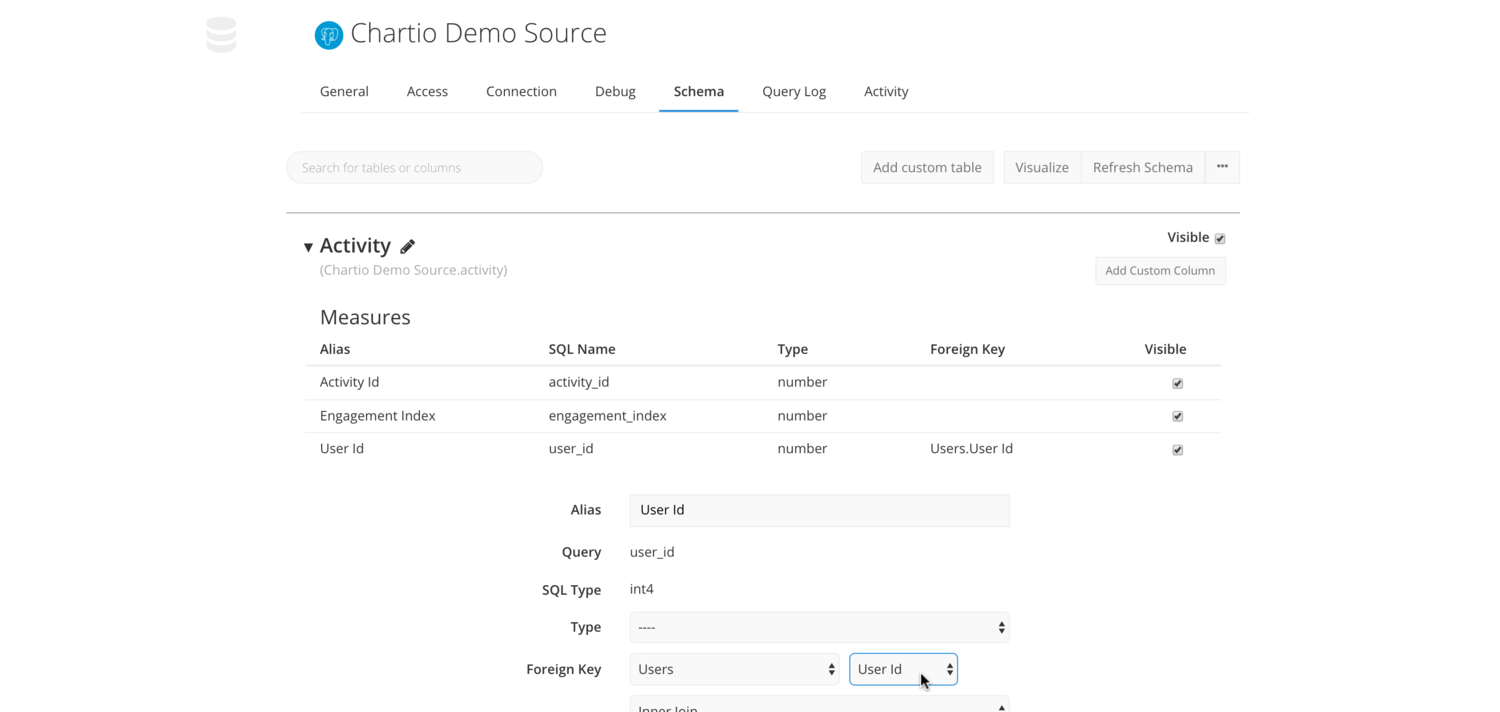The image size is (1500, 712).
Task: Switch to the General tab
Action: [x=344, y=91]
